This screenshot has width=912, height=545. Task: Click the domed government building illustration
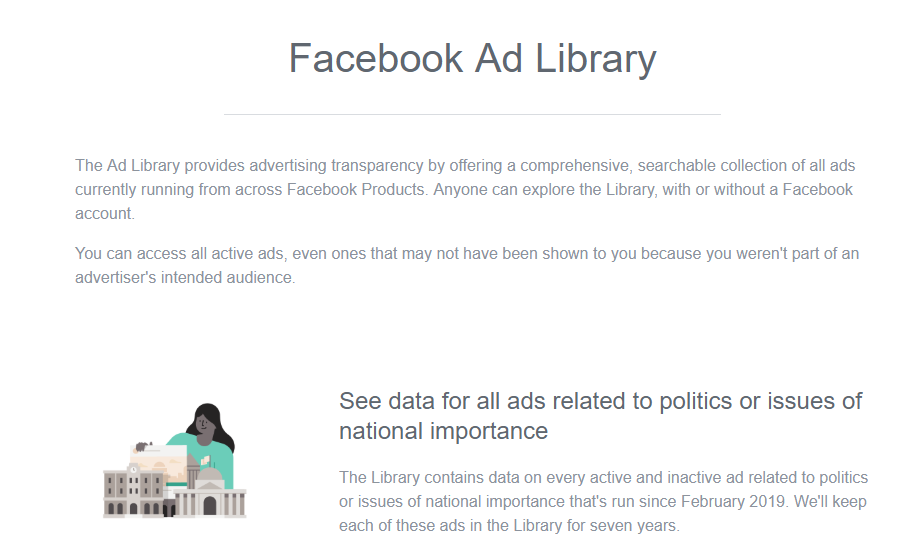(x=210, y=492)
